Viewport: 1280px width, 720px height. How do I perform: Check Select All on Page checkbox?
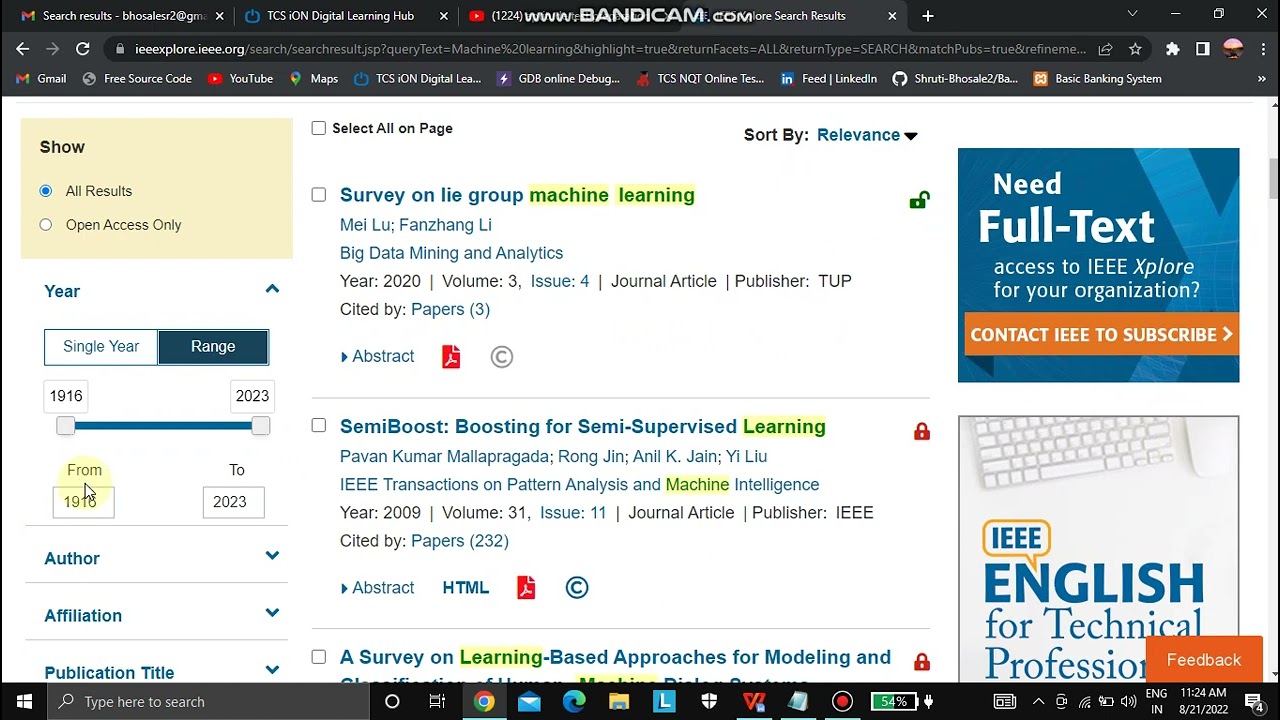point(318,128)
